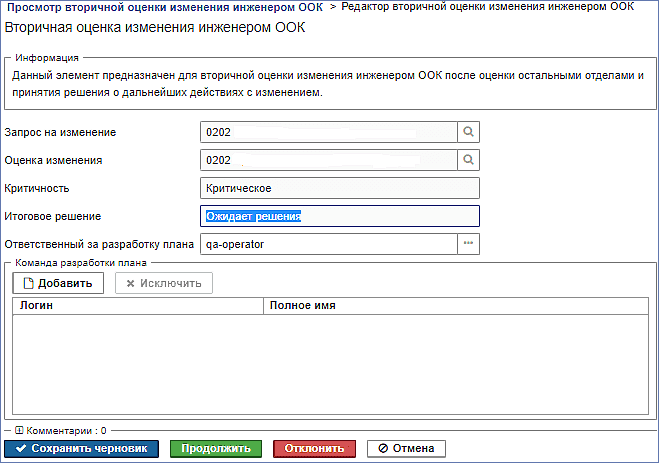Screen dimensions: 660x464
Task: Go to Просмотр вторичной оценки breadcrumb link
Action: (165, 7)
